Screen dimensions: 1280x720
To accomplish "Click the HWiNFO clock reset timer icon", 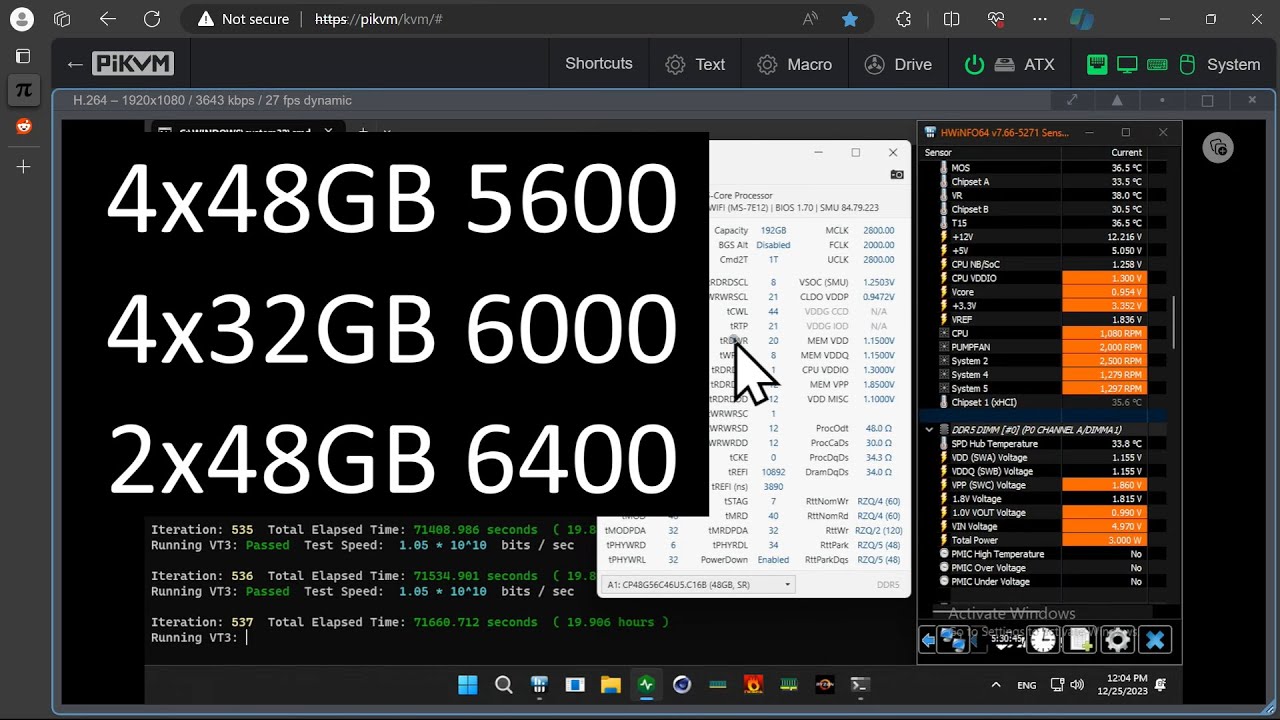I will coord(1043,640).
